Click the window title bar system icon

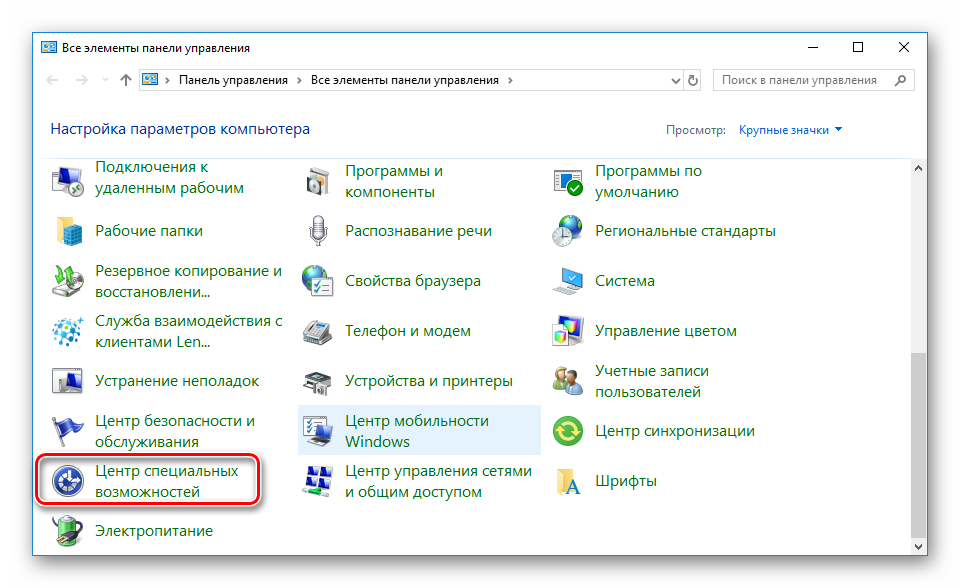pyautogui.click(x=49, y=48)
